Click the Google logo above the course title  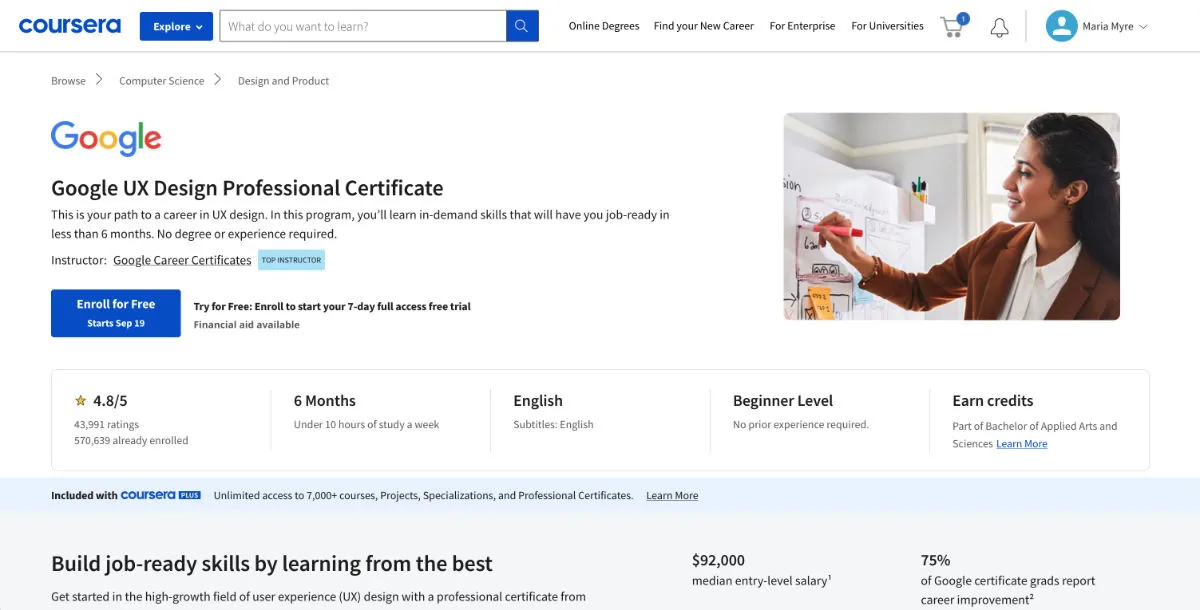tap(105, 138)
